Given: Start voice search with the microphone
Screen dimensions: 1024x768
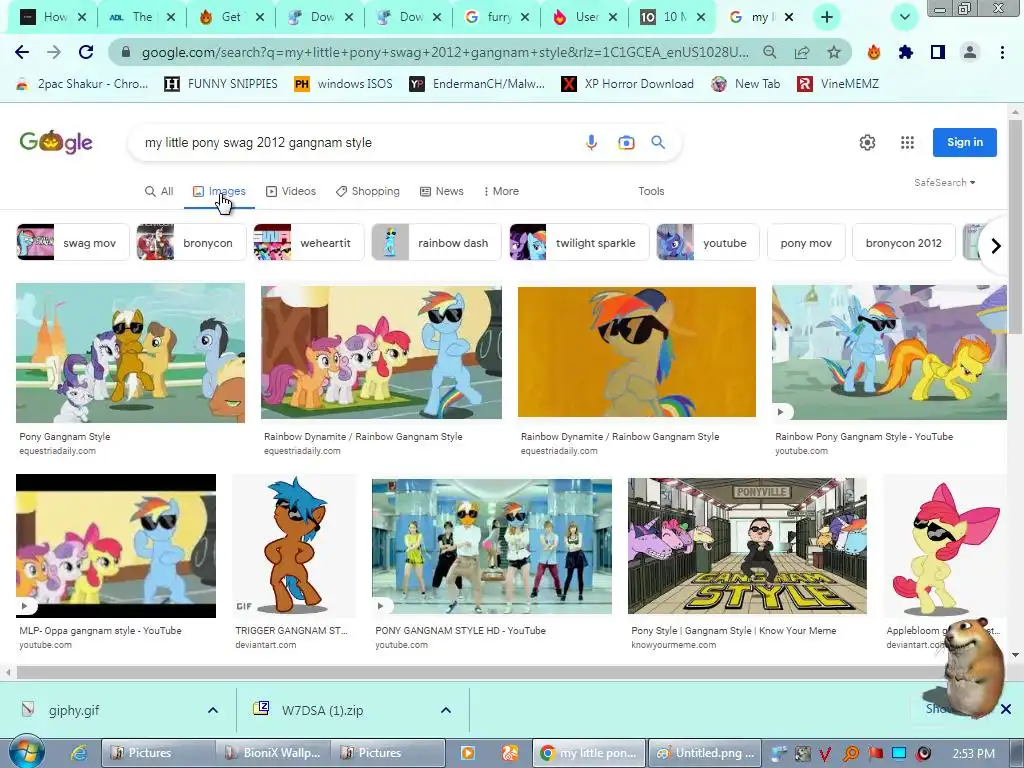Looking at the screenshot, I should point(591,142).
